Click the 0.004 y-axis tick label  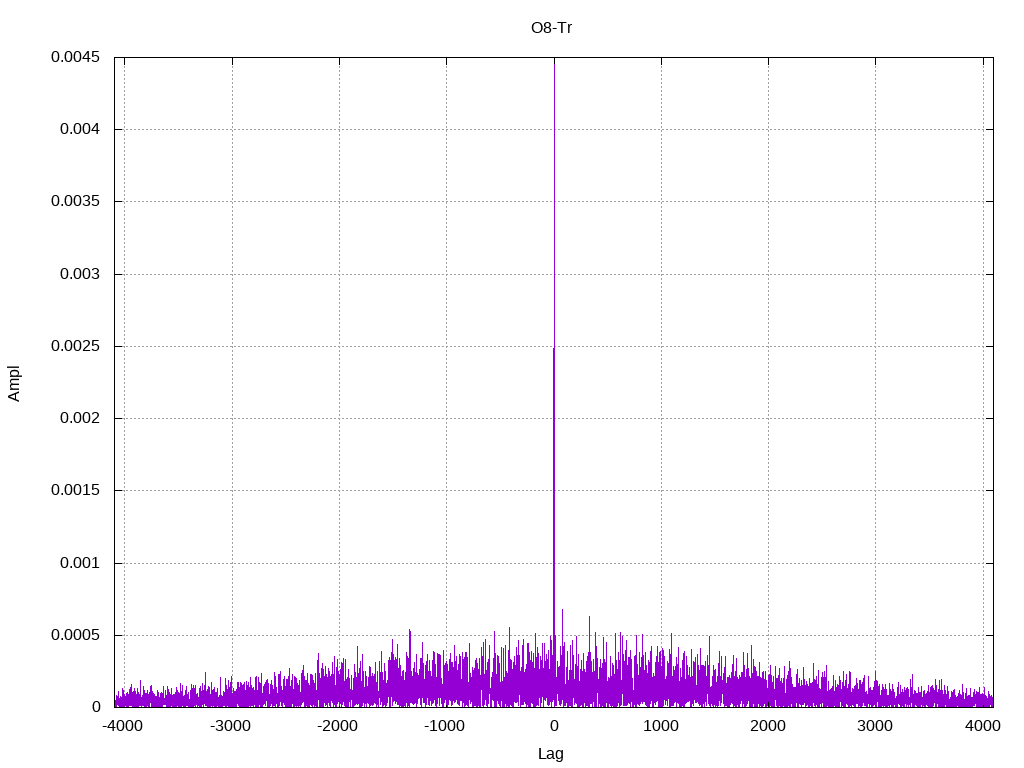[80, 129]
